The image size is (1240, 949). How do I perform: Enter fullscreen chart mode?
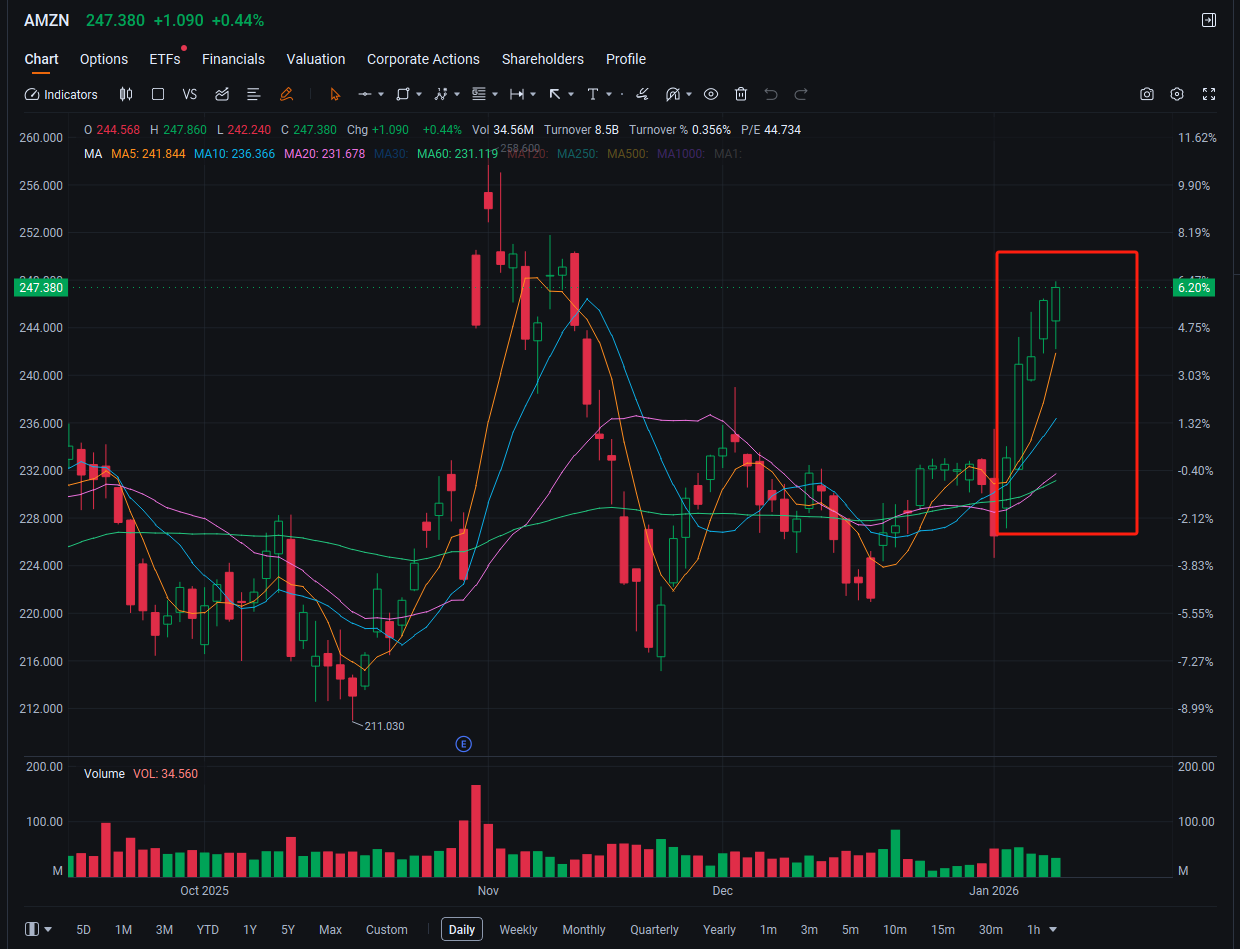point(1208,94)
